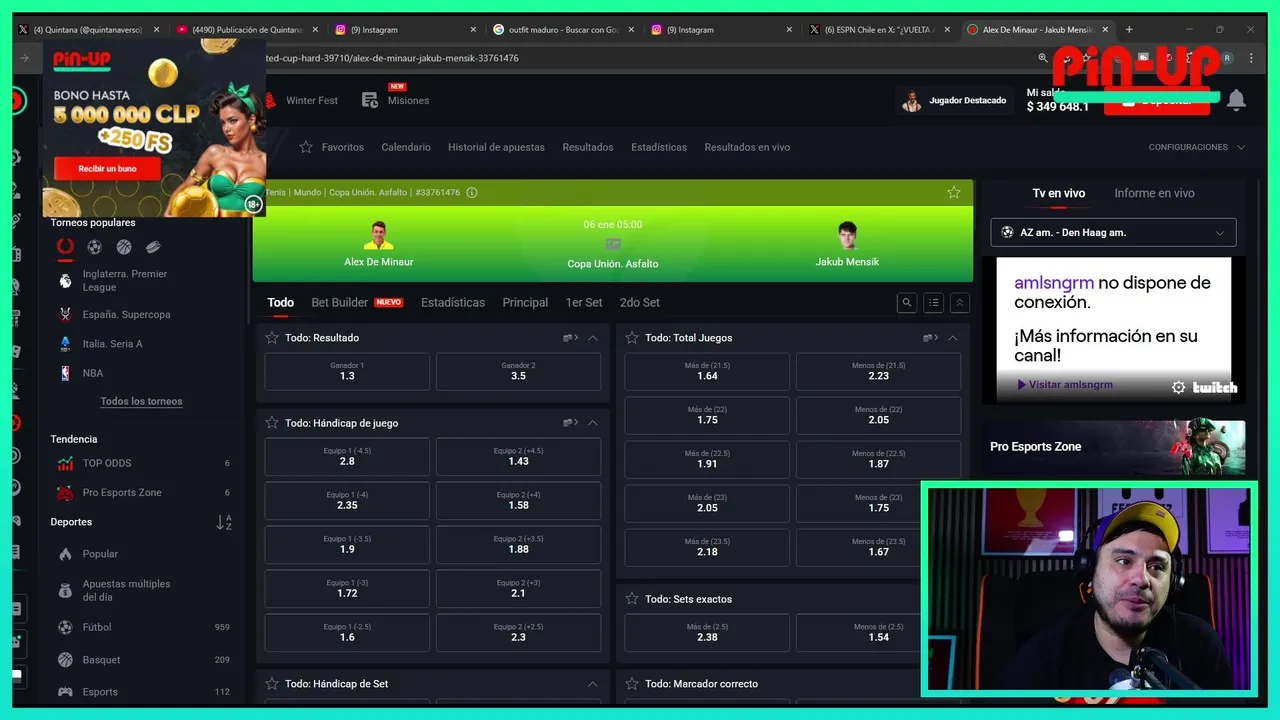This screenshot has width=1280, height=720.
Task: Click the sort A-Z icon next to Deportes
Action: pos(224,522)
